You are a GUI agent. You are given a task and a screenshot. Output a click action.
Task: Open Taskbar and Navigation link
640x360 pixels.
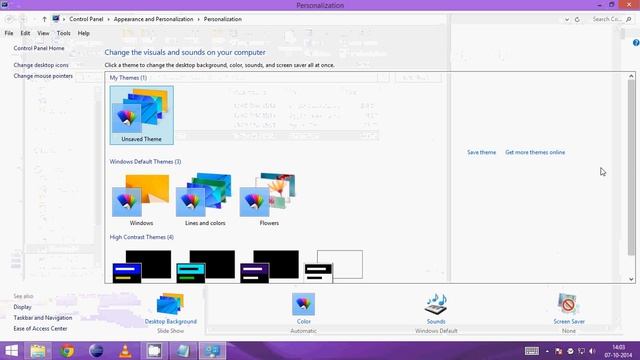click(x=43, y=318)
